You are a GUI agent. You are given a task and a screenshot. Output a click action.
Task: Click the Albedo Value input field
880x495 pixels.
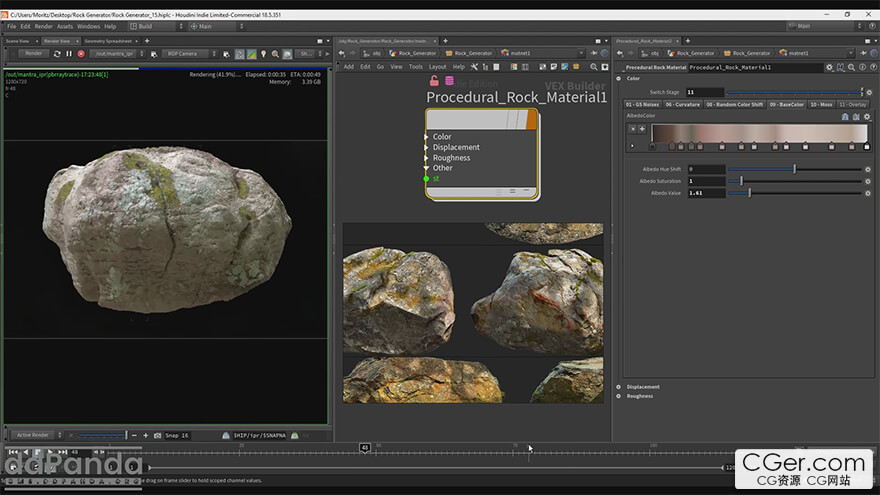click(705, 192)
